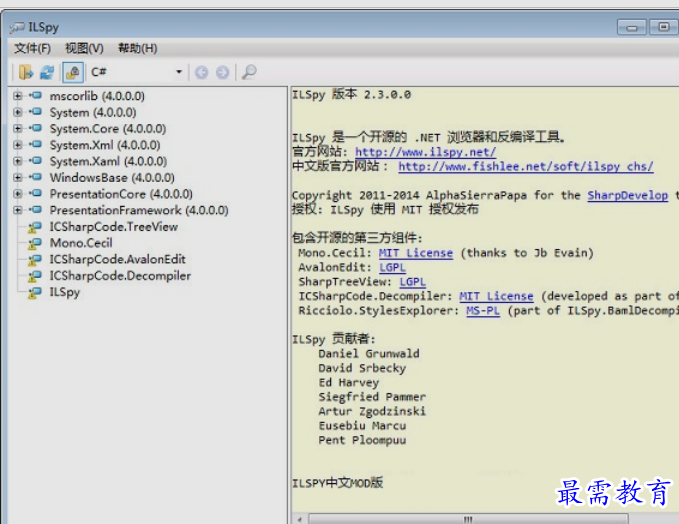
Task: Click the 'ILSpy 版本 2.3.0.0' text
Action: tap(352, 94)
